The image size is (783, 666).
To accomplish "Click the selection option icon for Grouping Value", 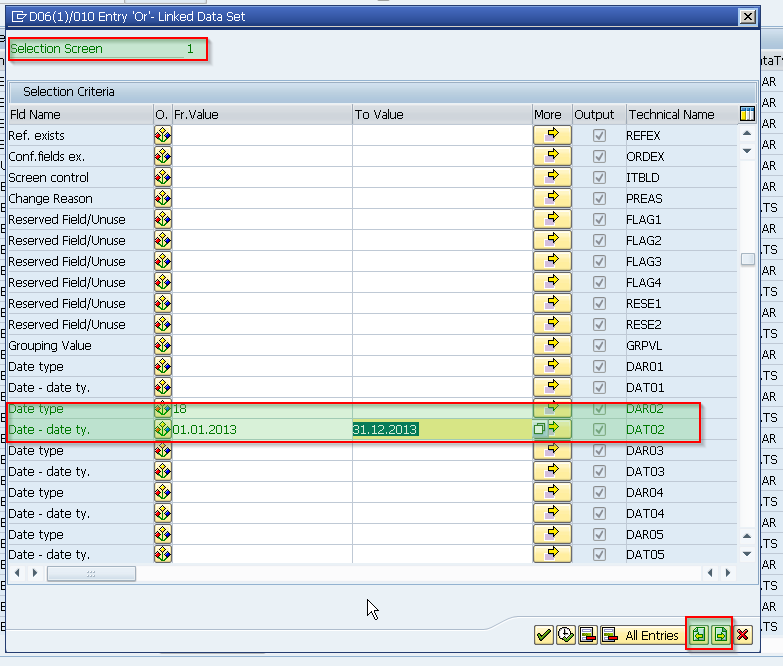I will point(162,345).
